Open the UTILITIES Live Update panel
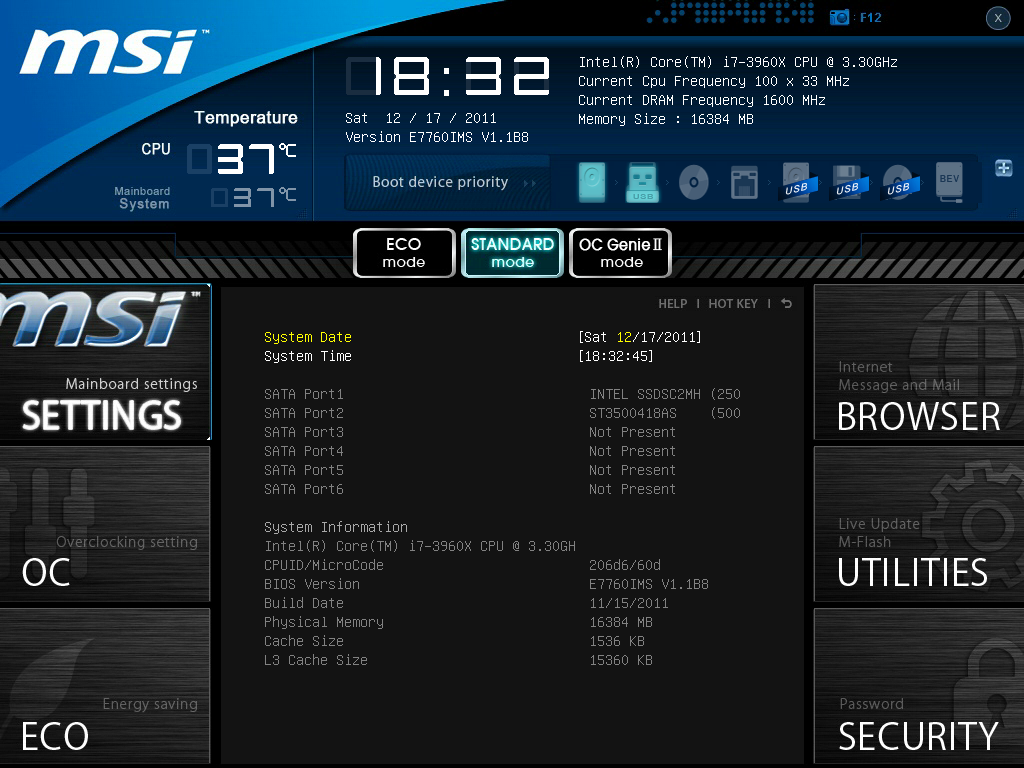 click(x=919, y=524)
